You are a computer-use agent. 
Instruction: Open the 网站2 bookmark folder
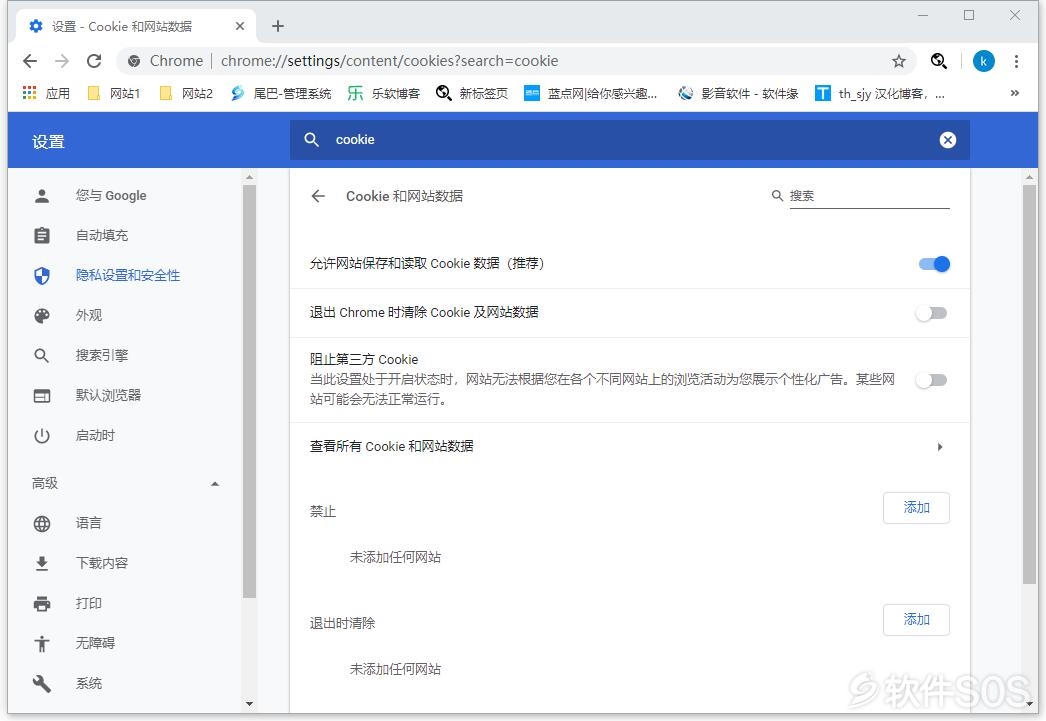coord(186,93)
